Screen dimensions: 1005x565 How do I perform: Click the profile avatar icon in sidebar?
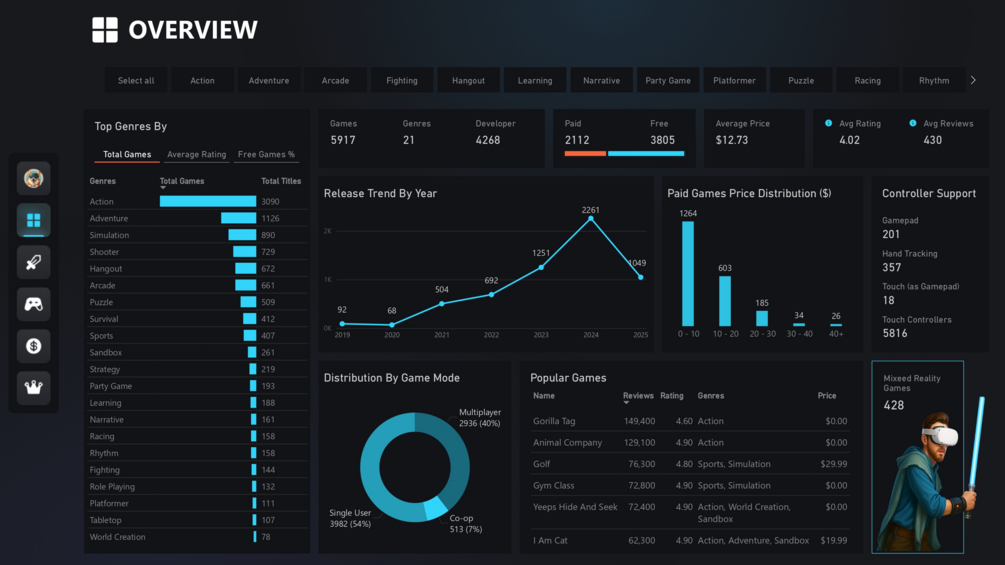[x=33, y=178]
